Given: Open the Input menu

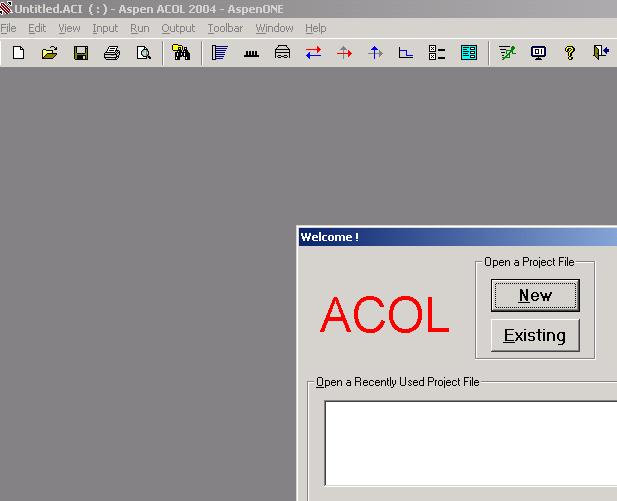Looking at the screenshot, I should (105, 28).
